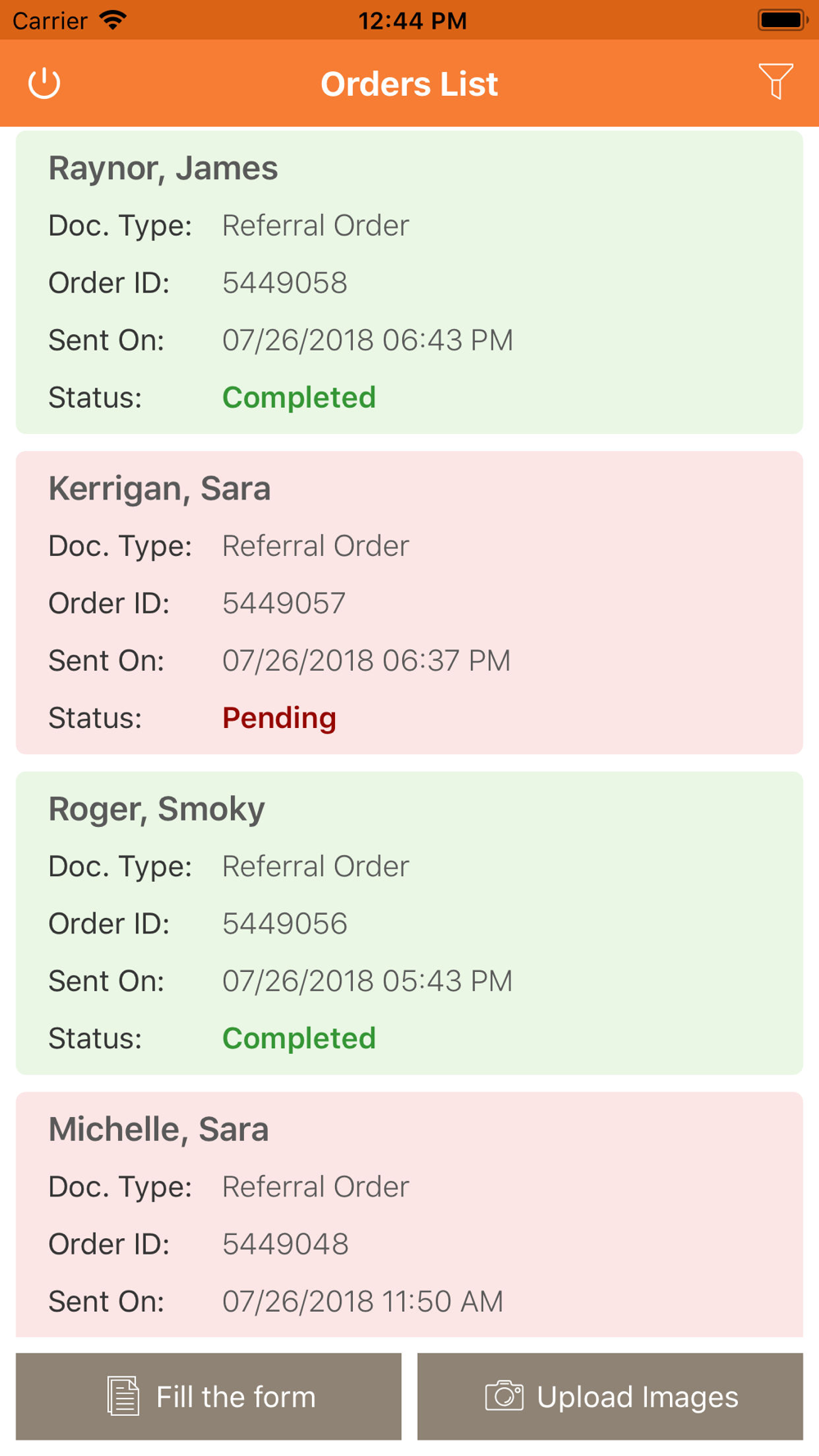The width and height of the screenshot is (819, 1456).
Task: Tap sent date 07/26/2018 06:37 PM
Action: point(366,661)
